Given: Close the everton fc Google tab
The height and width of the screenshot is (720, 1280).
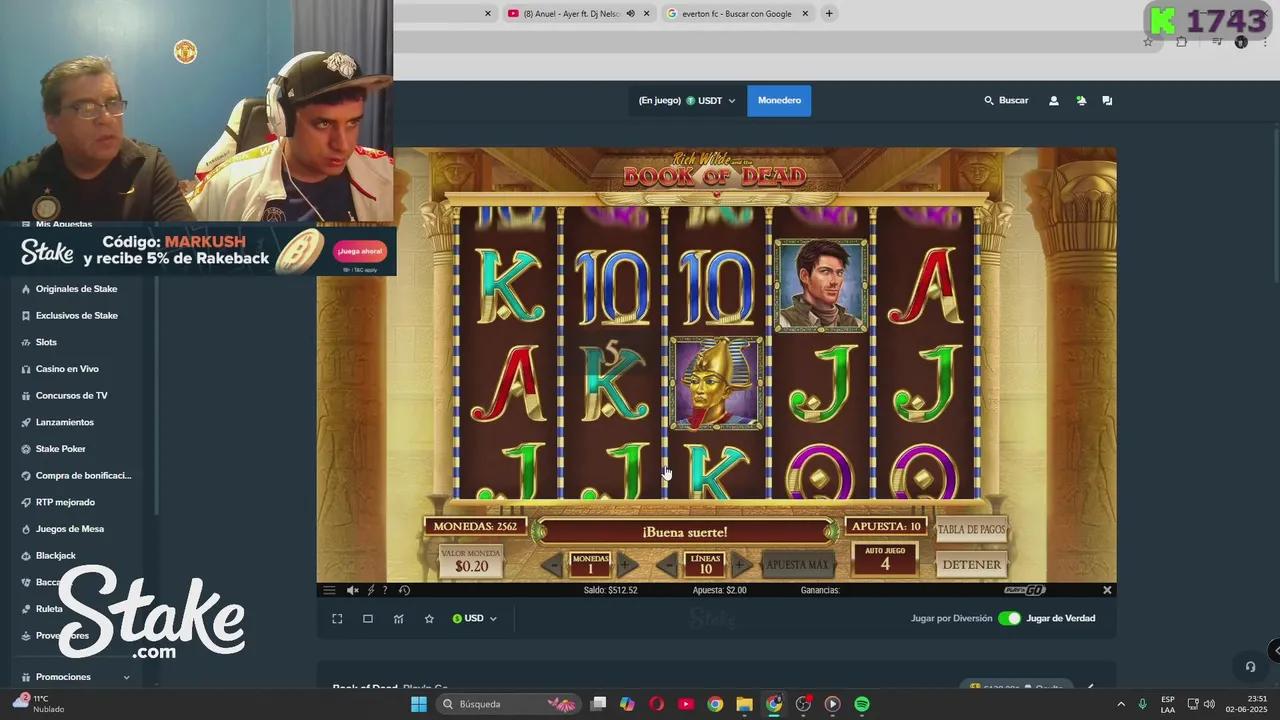Looking at the screenshot, I should point(805,14).
